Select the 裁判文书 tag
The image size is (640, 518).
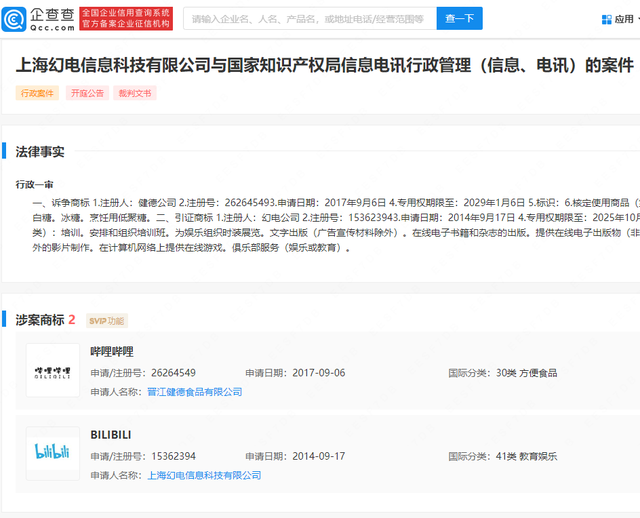click(135, 93)
